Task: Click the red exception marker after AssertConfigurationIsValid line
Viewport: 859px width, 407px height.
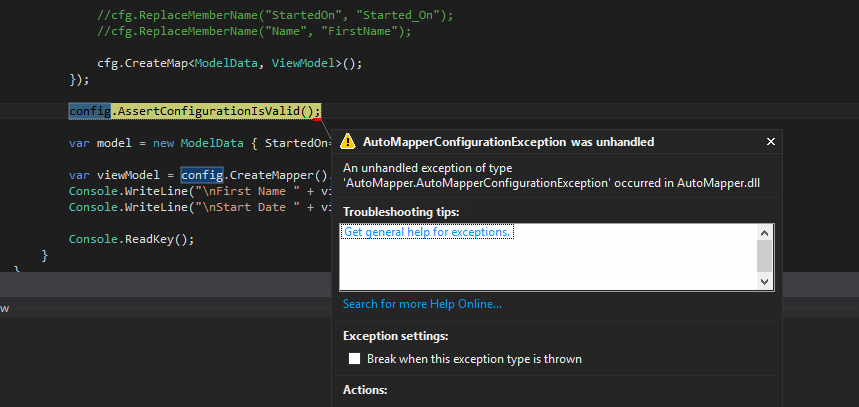Action: click(x=316, y=120)
